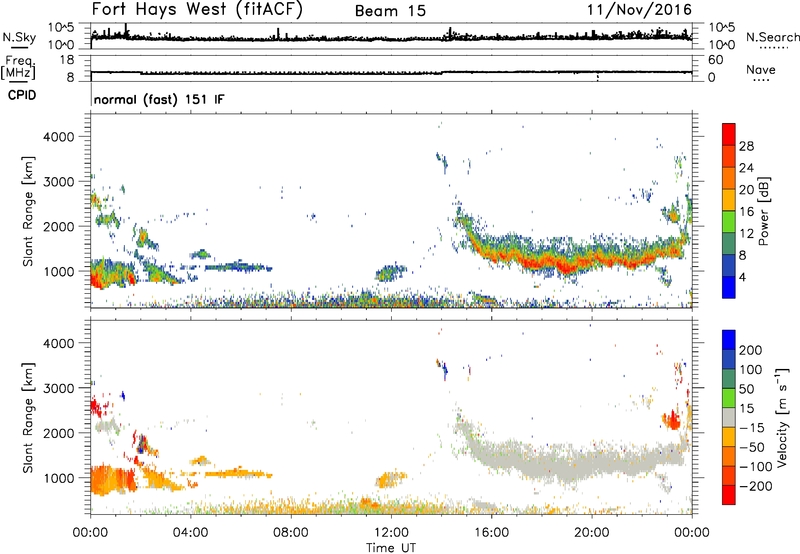Screen dimensions: 800x554
Task: Click the 'Fort Hays West (fitACF)' title
Action: pos(197,10)
